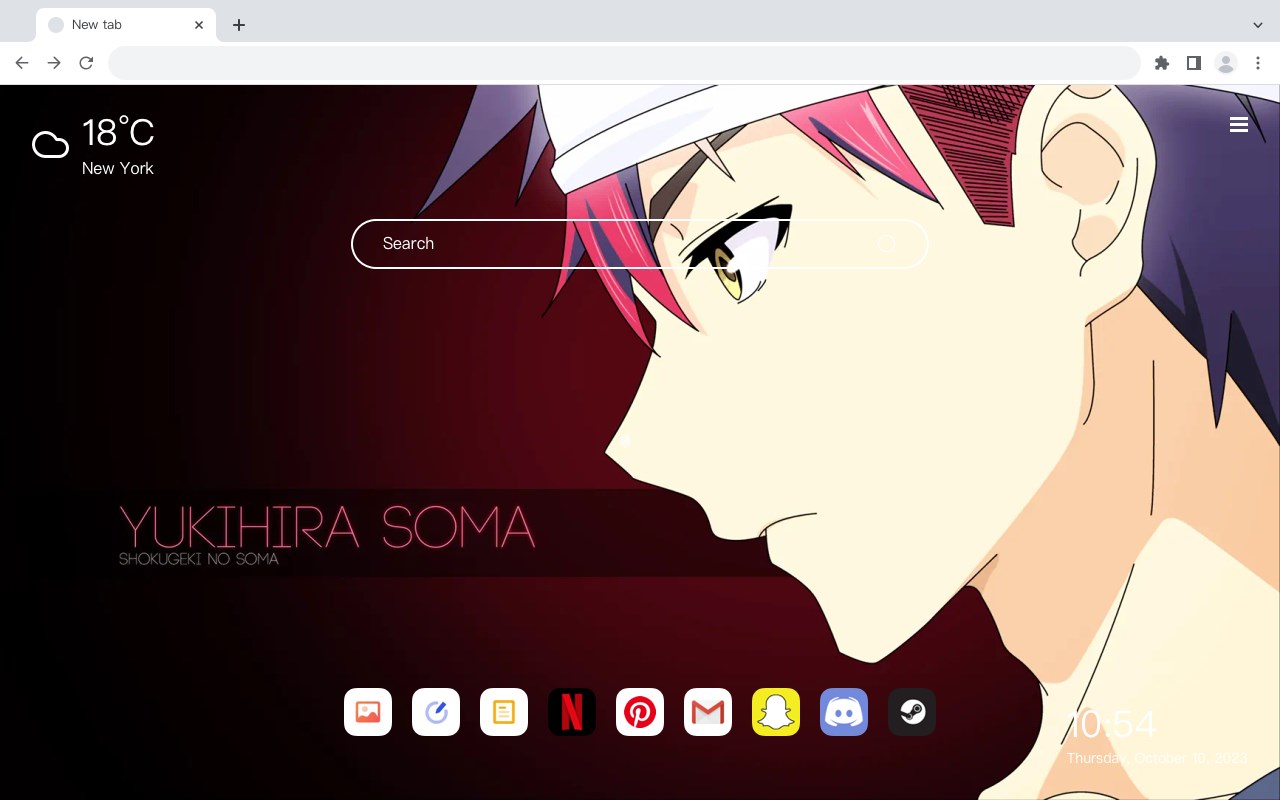1280x800 pixels.
Task: Open the profile avatar menu
Action: pos(1225,63)
